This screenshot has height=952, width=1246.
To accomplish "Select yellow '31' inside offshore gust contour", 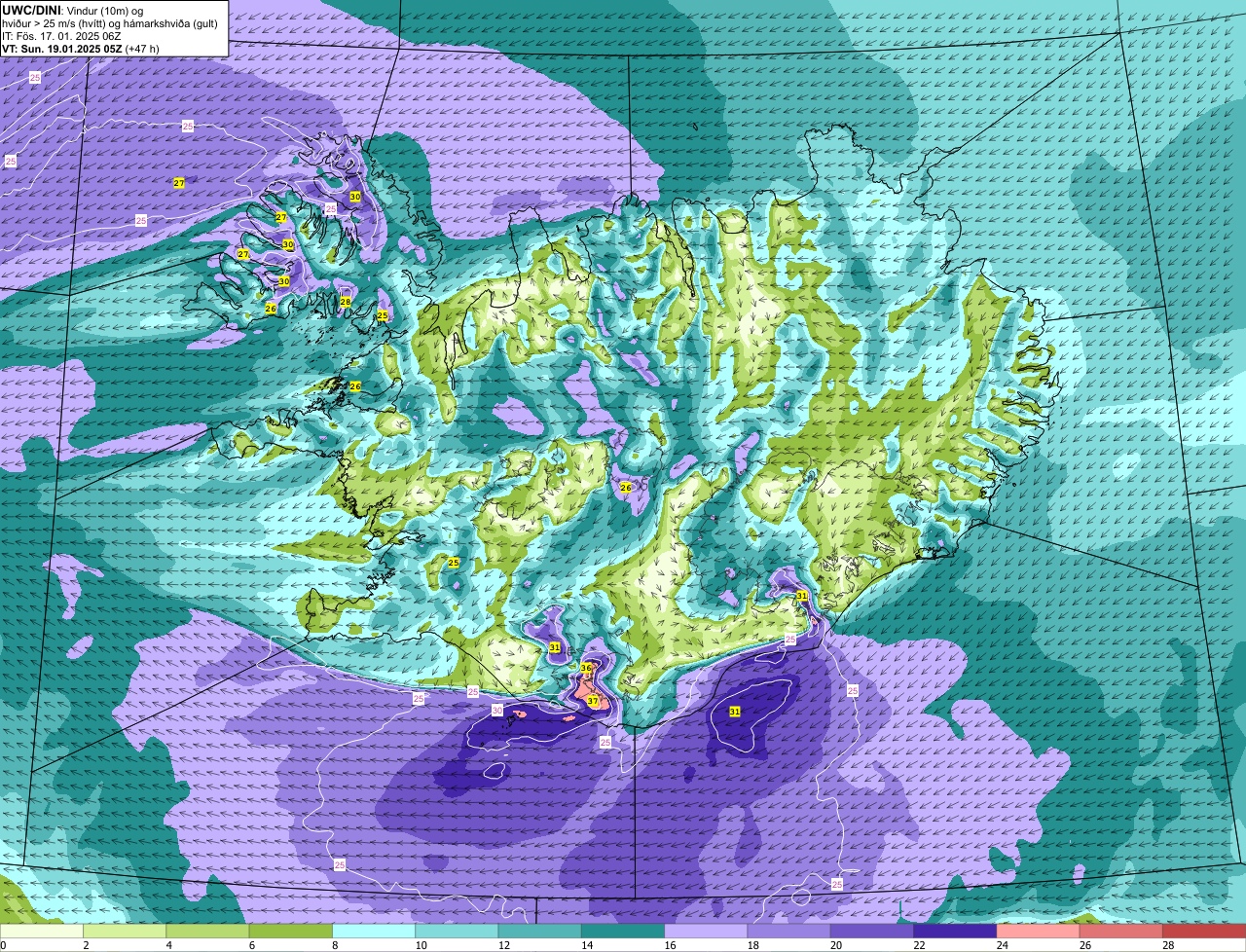I will [x=735, y=712].
